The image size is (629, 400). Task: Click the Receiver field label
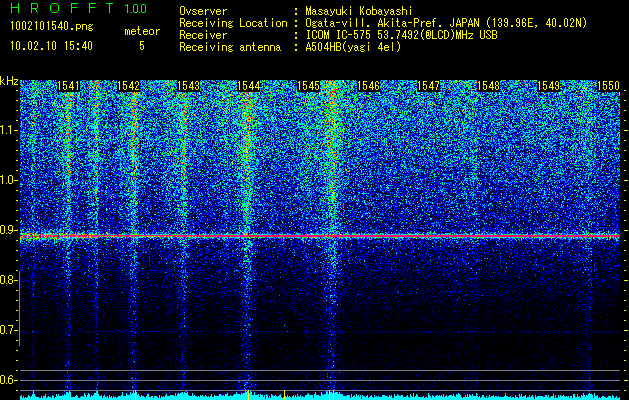203,35
